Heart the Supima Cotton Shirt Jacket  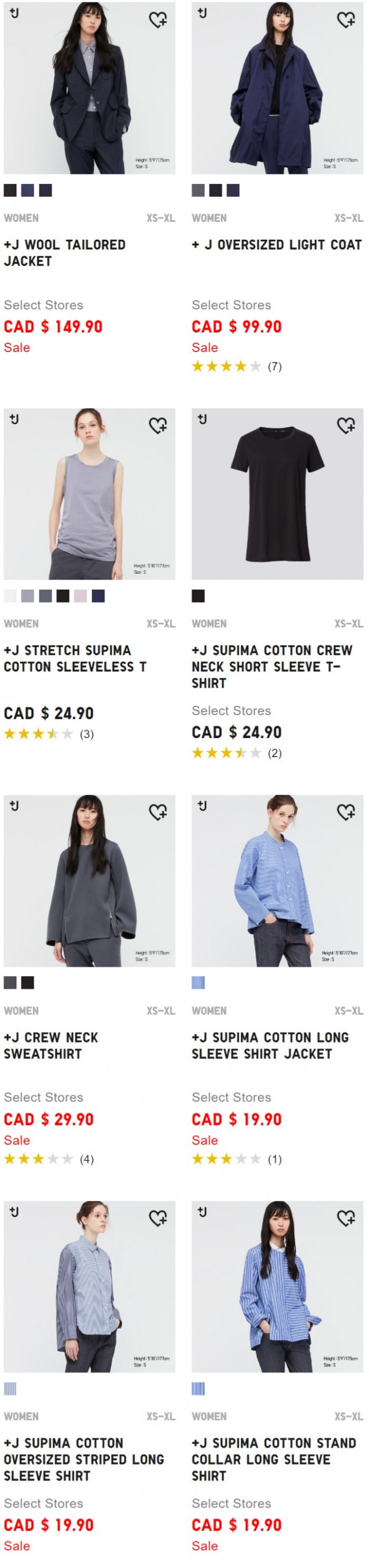tap(346, 812)
